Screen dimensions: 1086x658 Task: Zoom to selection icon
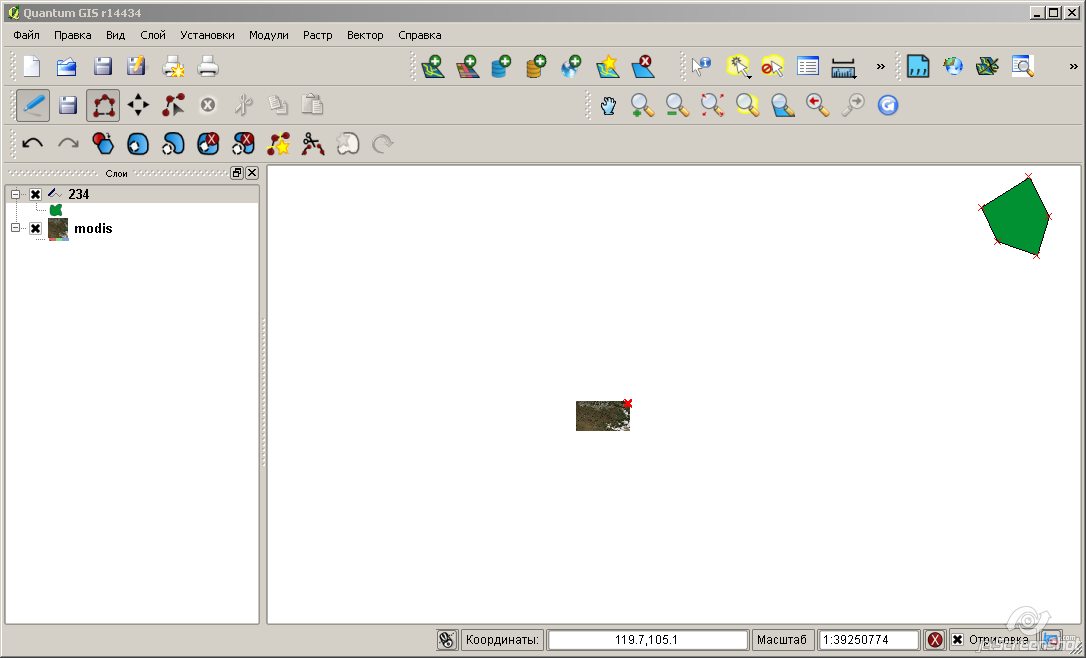coord(747,105)
